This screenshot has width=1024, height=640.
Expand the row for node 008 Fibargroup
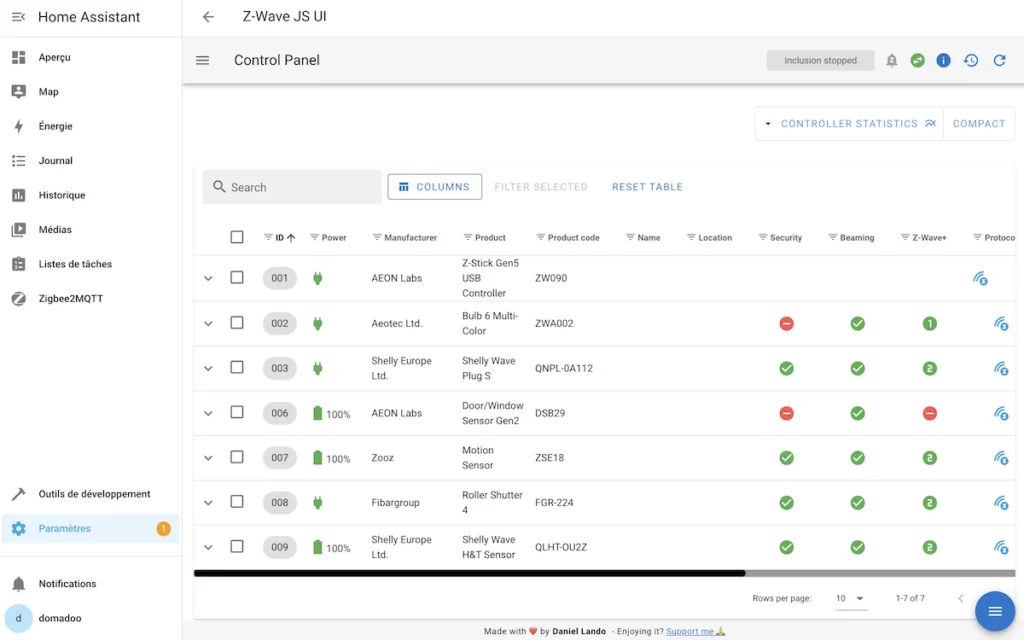coord(208,502)
